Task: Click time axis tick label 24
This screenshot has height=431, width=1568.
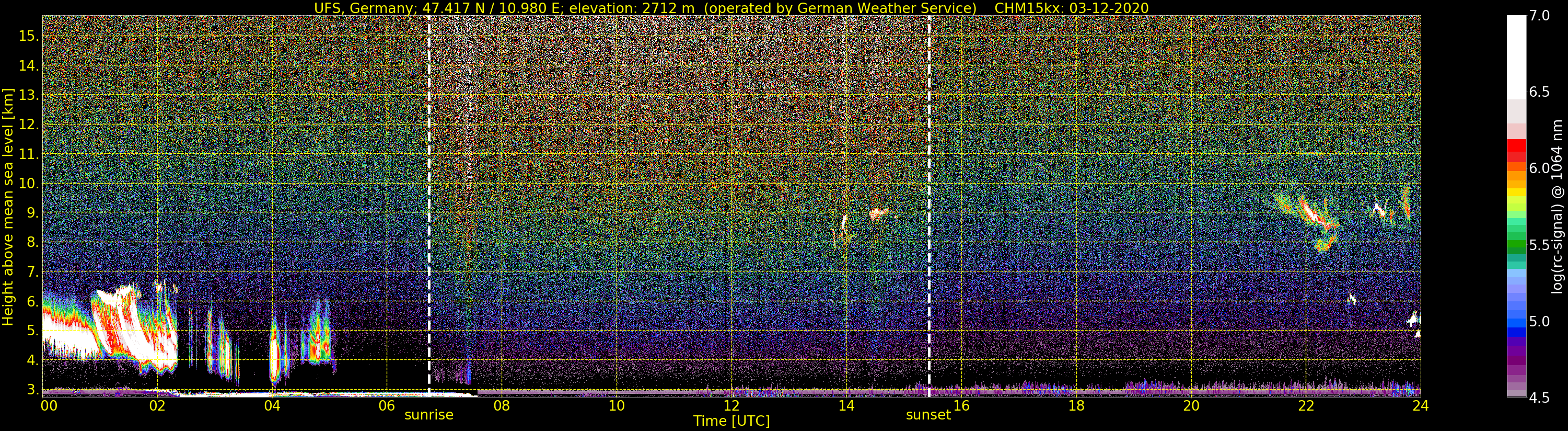Action: tap(1421, 405)
